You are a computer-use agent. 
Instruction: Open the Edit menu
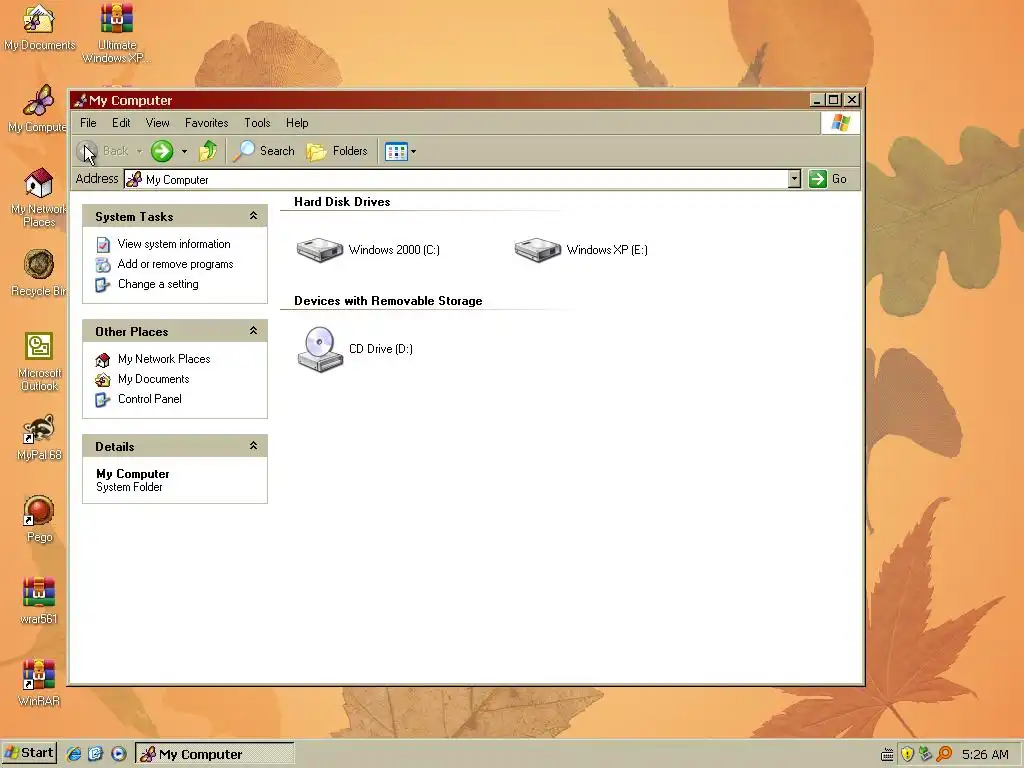coord(121,123)
